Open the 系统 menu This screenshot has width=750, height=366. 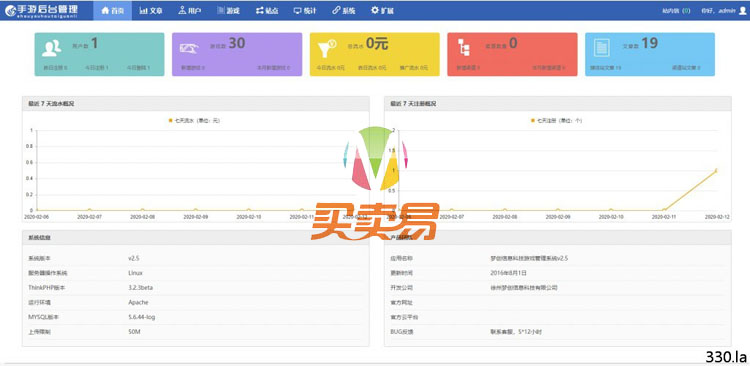point(343,11)
